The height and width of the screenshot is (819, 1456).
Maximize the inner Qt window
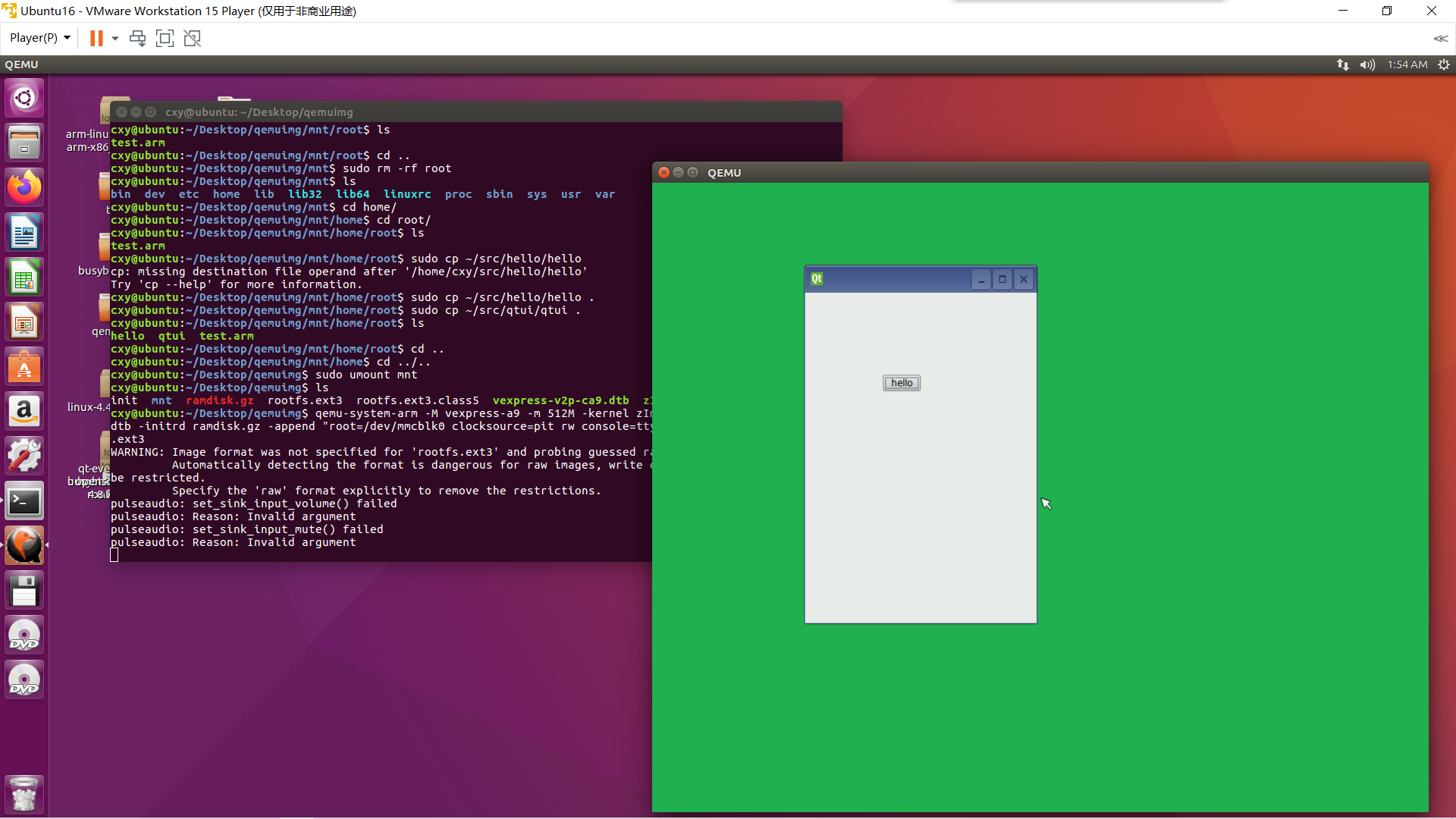(x=1002, y=279)
